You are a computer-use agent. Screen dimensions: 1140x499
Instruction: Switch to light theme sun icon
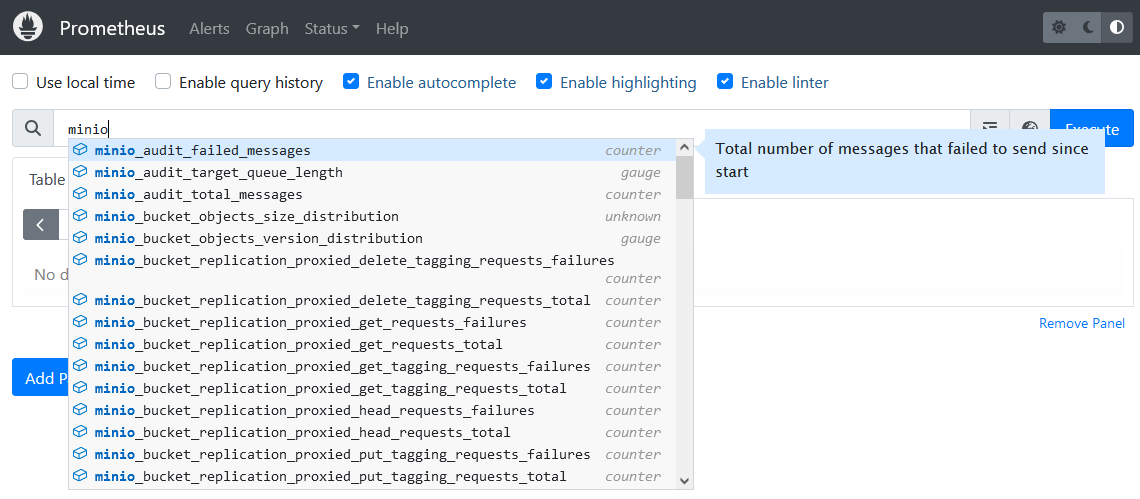1059,28
